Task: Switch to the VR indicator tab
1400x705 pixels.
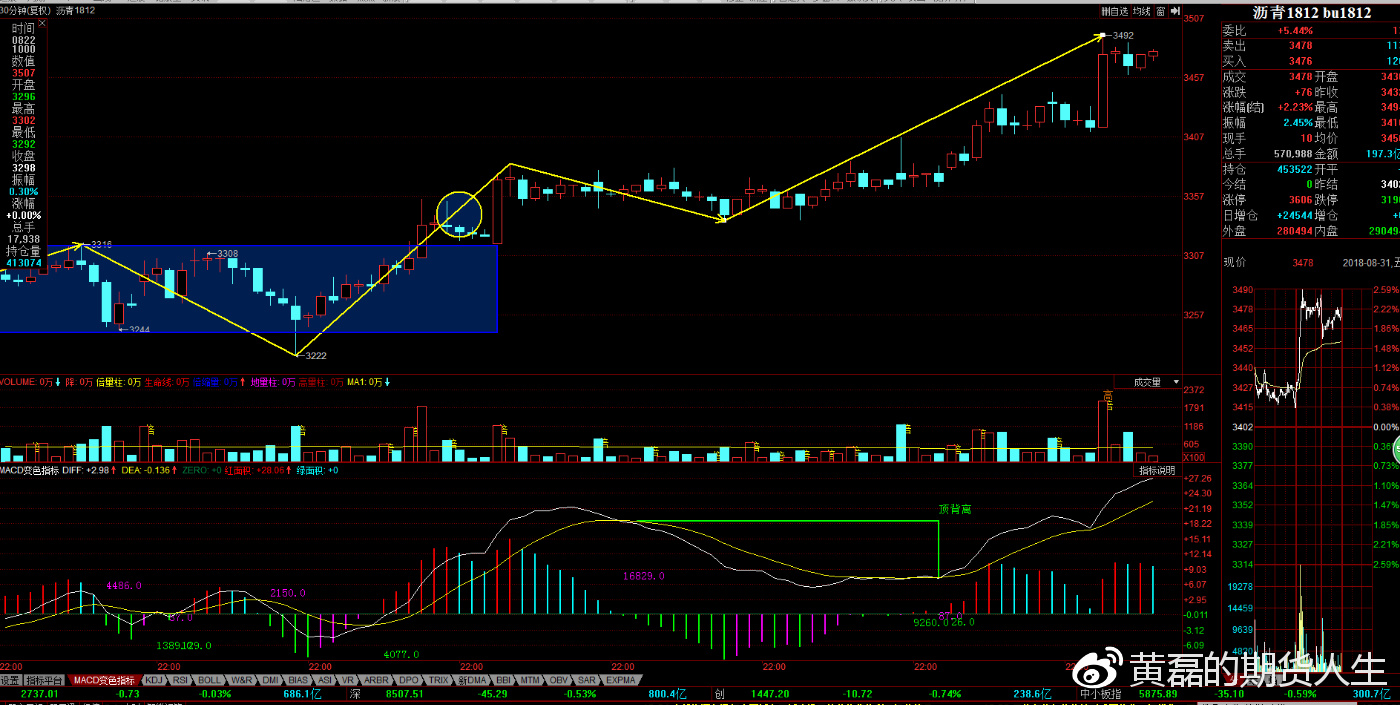Action: click(x=348, y=680)
